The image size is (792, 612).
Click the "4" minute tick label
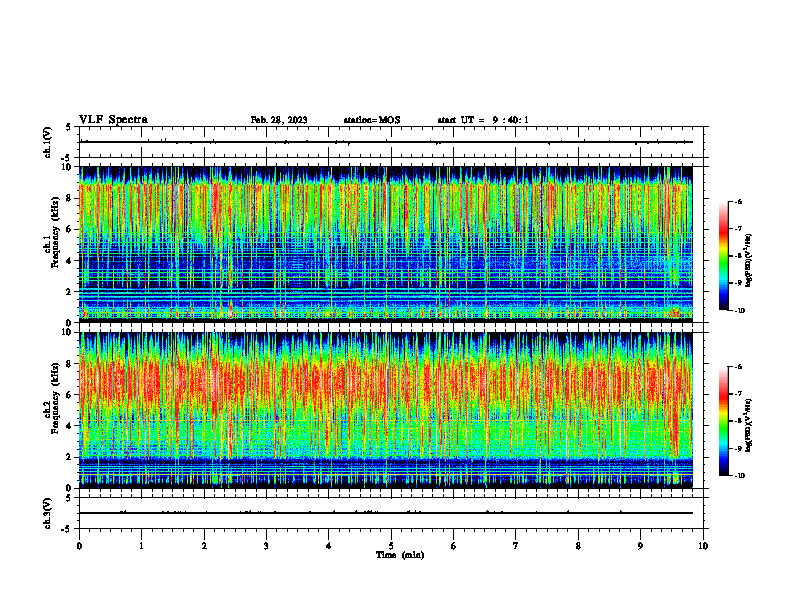[x=329, y=546]
